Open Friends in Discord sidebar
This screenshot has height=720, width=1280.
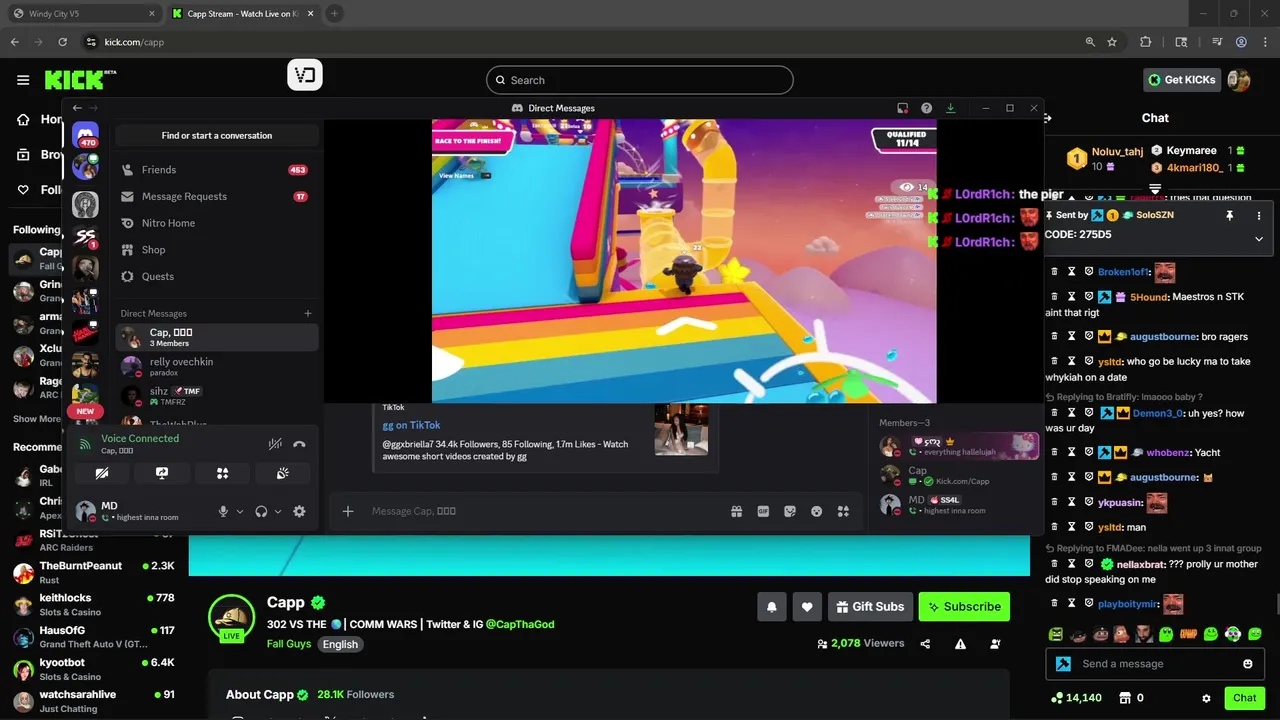(x=216, y=170)
